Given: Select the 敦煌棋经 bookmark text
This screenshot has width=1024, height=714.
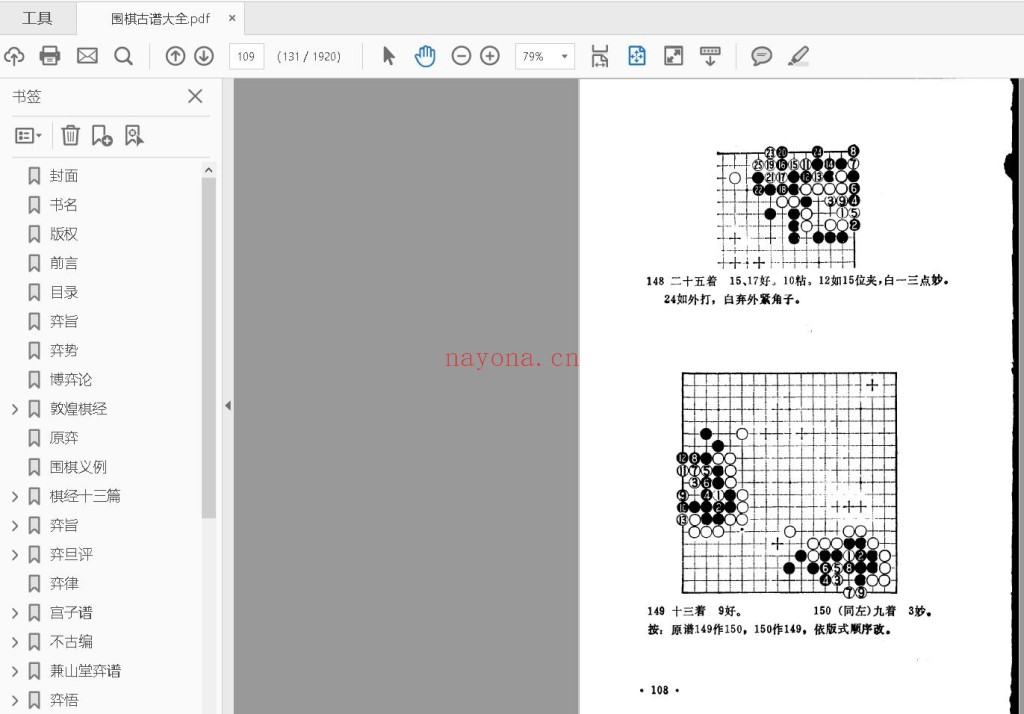Looking at the screenshot, I should click(x=78, y=409).
